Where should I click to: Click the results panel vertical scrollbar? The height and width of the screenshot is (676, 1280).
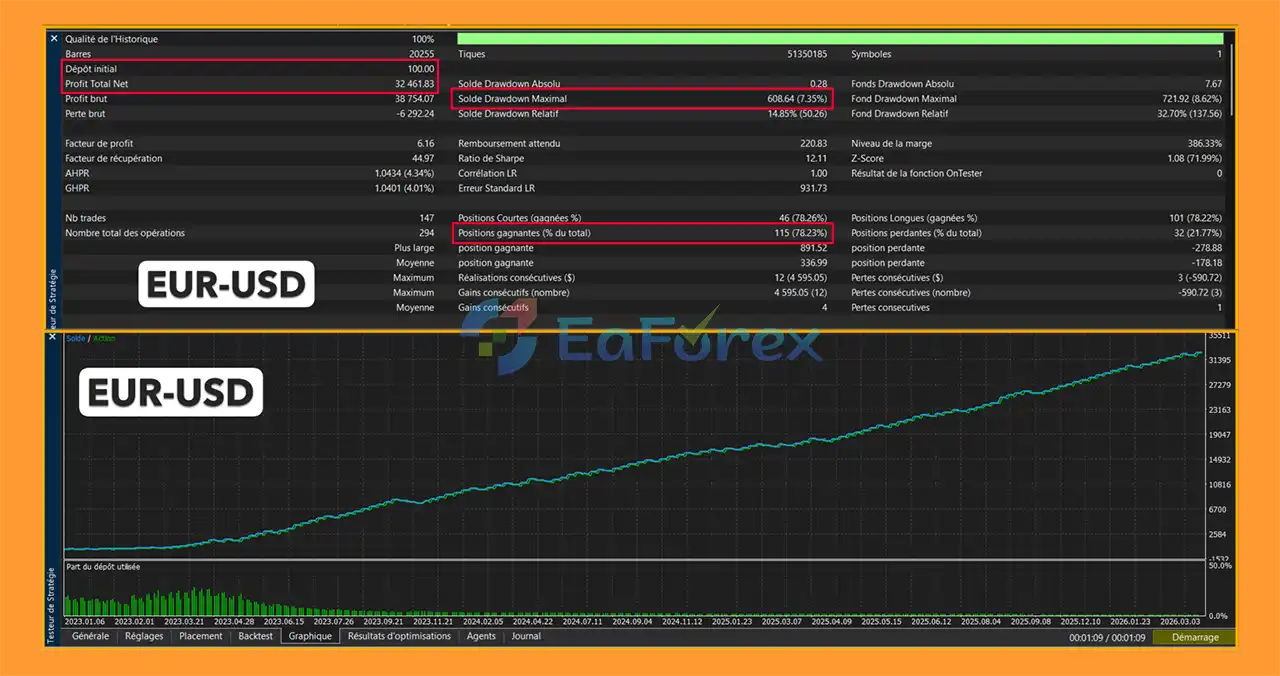[1230, 80]
